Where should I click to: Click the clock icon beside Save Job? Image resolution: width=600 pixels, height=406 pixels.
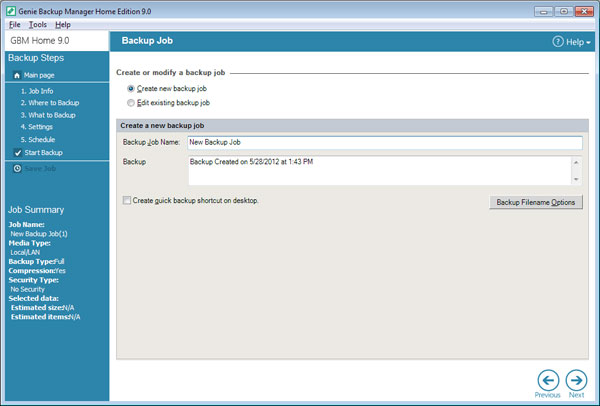pos(17,169)
